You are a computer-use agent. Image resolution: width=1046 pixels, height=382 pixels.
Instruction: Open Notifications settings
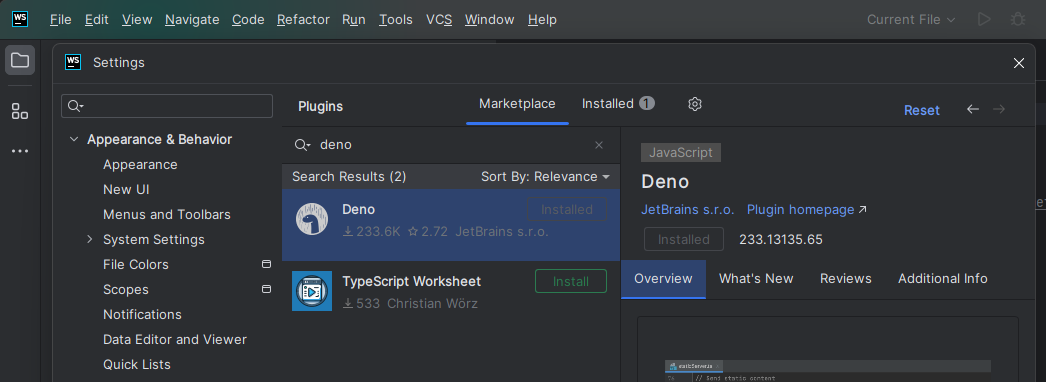(142, 314)
